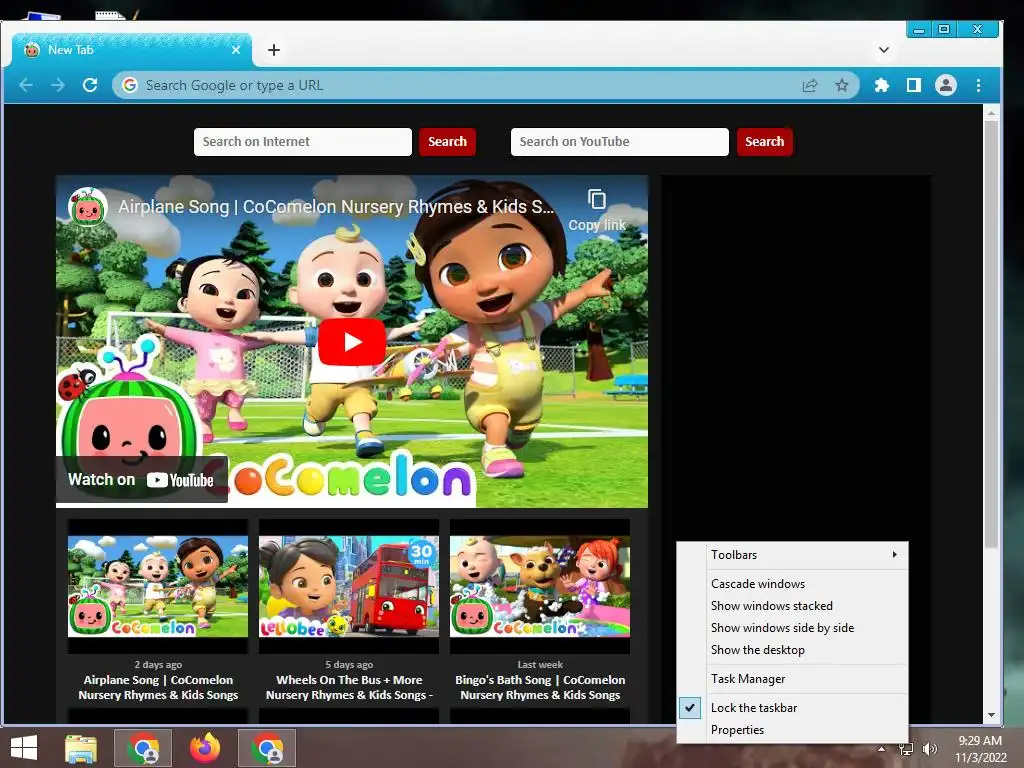Image resolution: width=1024 pixels, height=768 pixels.
Task: Open the Wheels On The Bus thumbnail
Action: pos(349,586)
